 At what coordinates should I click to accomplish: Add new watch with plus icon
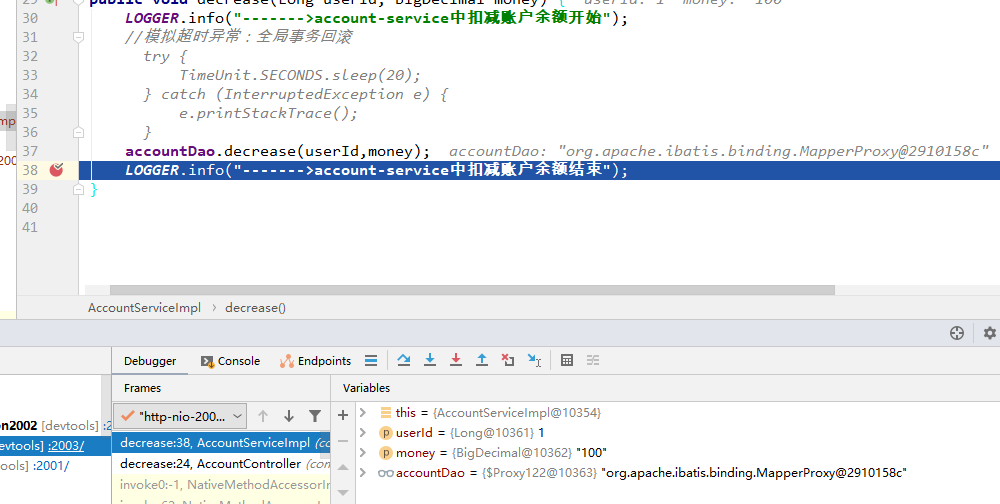(x=343, y=415)
